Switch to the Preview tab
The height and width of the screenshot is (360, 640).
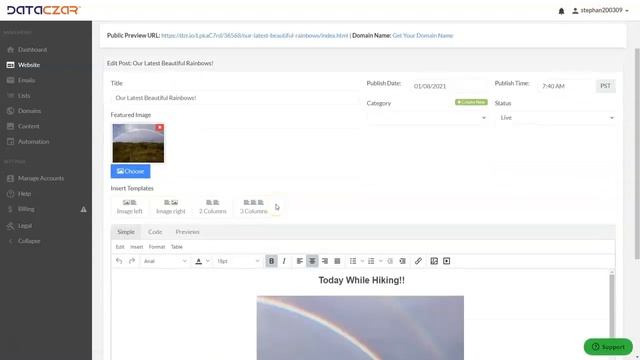pos(187,232)
